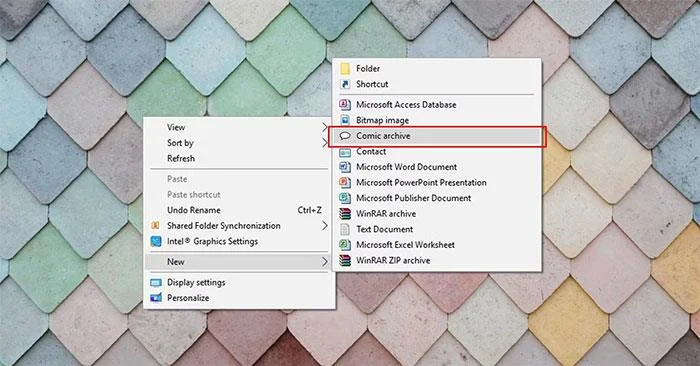Viewport: 700px width, 366px height.
Task: Click the Microsoft Publisher Document icon
Action: [345, 198]
